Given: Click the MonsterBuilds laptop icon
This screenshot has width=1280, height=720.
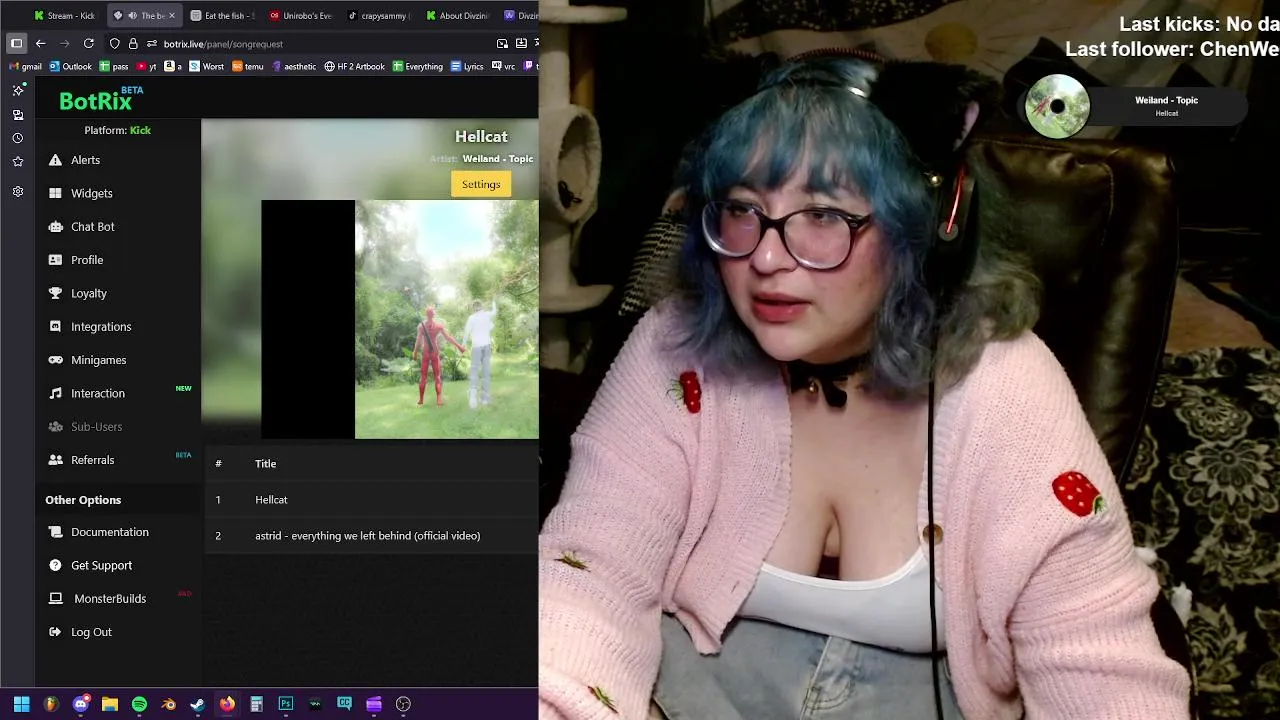Looking at the screenshot, I should [55, 599].
